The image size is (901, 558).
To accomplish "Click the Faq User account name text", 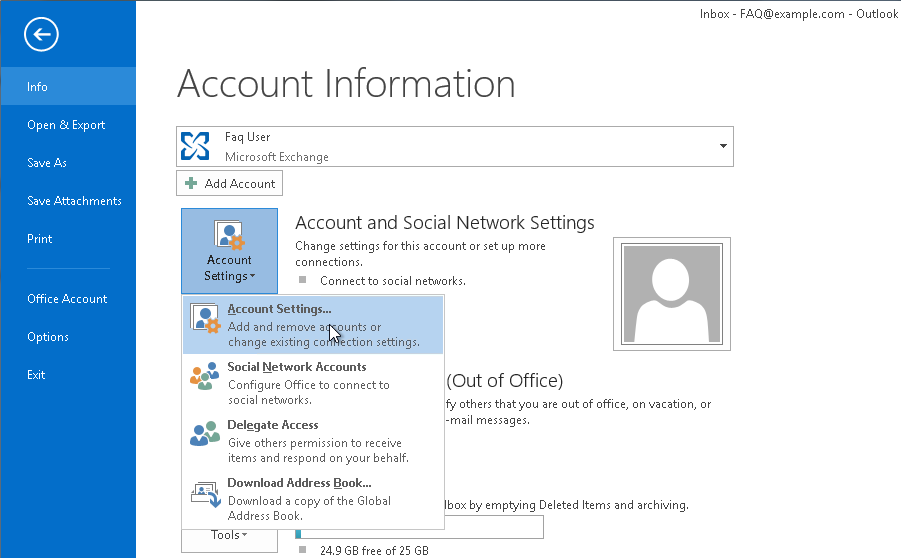I will [x=247, y=137].
